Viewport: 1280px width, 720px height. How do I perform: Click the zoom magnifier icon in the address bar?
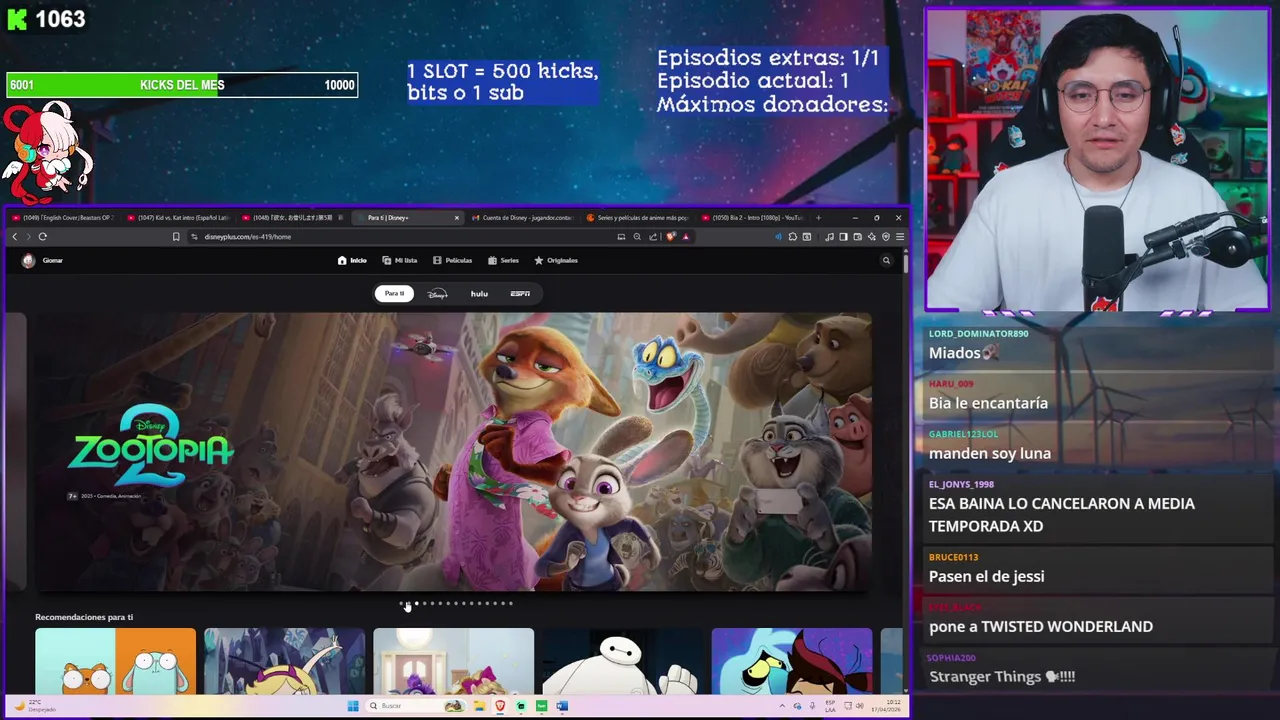[637, 237]
